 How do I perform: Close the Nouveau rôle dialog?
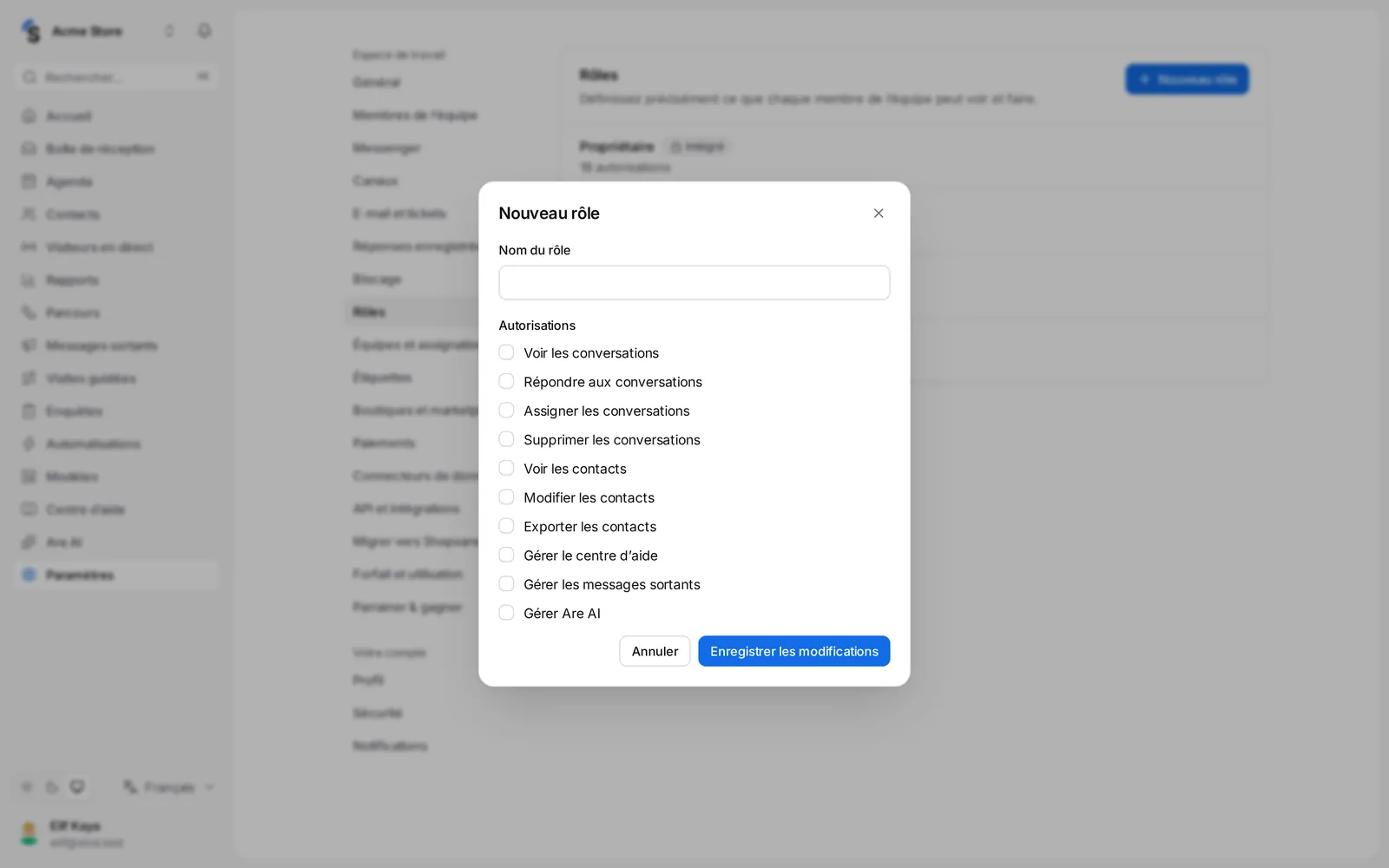tap(879, 214)
